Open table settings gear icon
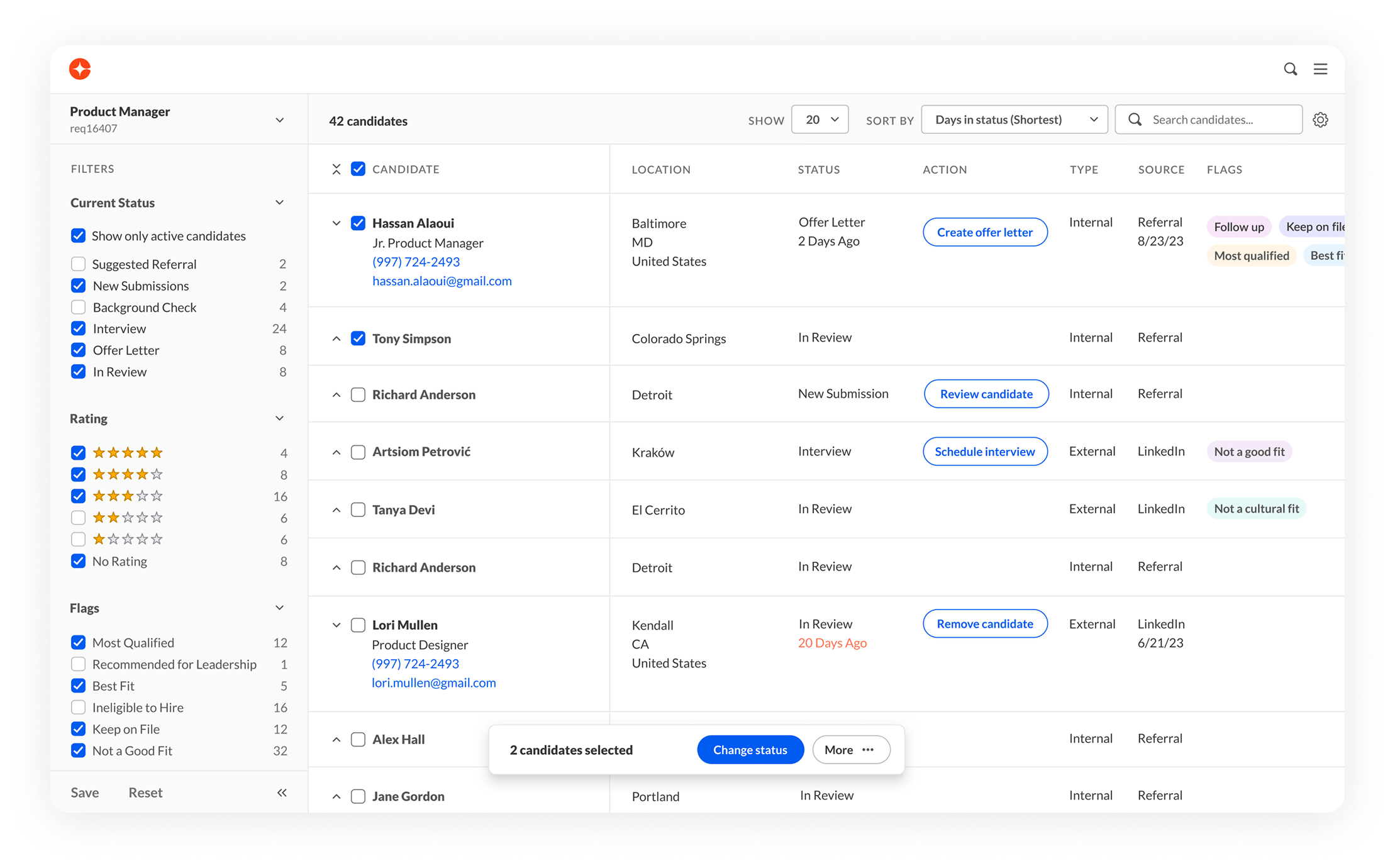 [1320, 120]
